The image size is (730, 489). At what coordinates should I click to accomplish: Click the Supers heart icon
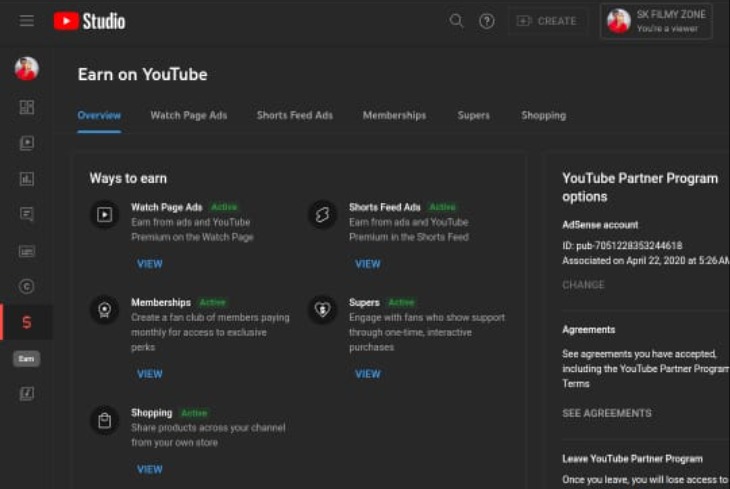coord(322,310)
